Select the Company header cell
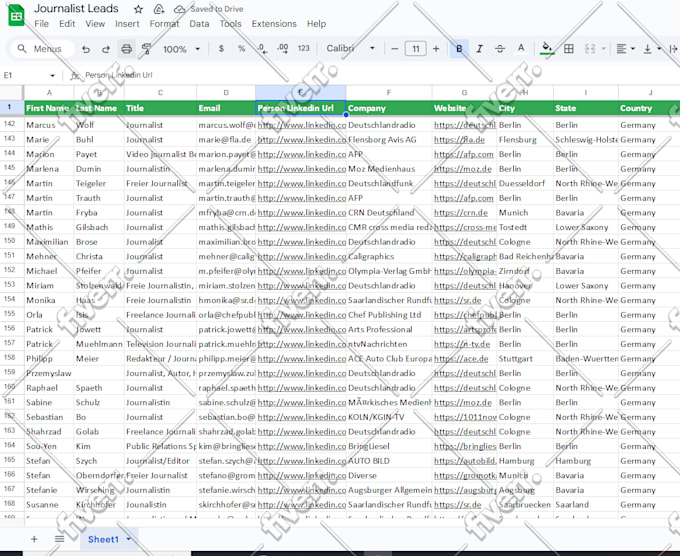 coord(389,108)
